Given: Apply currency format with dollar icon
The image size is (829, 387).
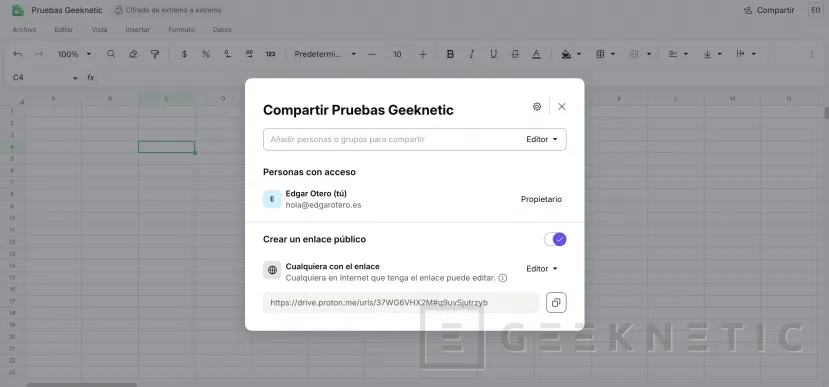Looking at the screenshot, I should coord(184,54).
